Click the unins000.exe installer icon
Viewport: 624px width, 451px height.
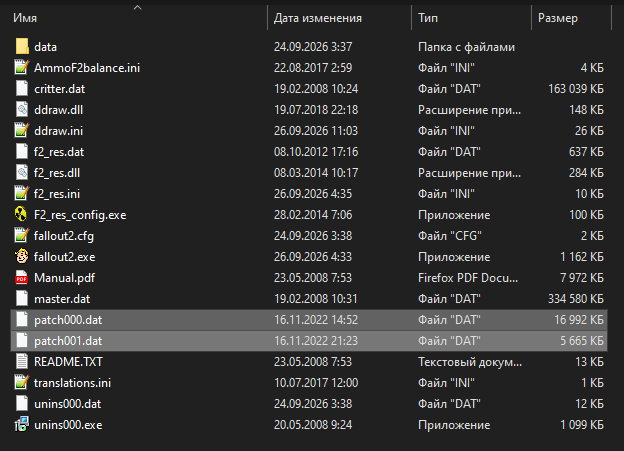22,425
